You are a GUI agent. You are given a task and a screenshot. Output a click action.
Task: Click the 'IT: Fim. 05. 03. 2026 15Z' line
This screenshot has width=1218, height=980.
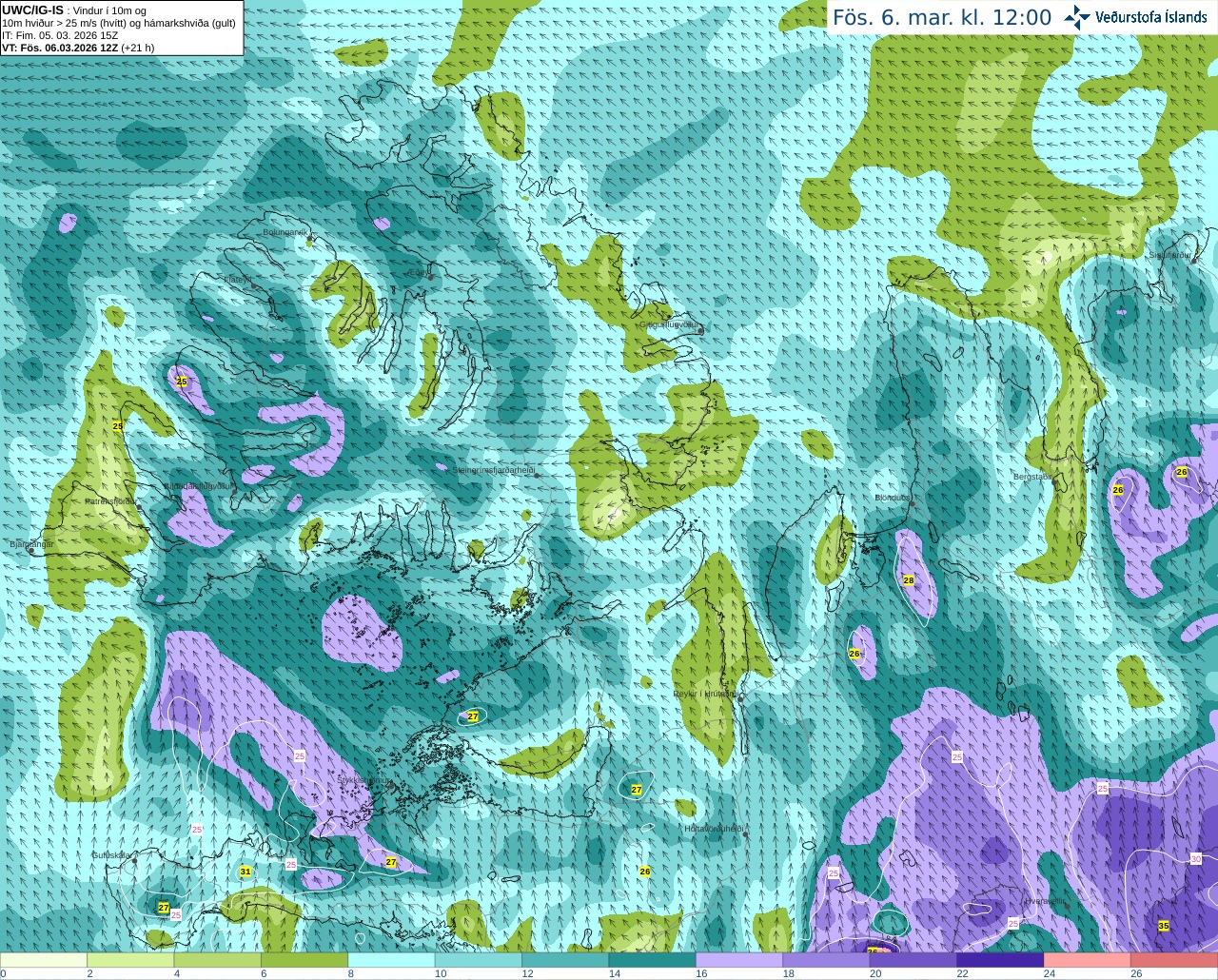(60, 35)
